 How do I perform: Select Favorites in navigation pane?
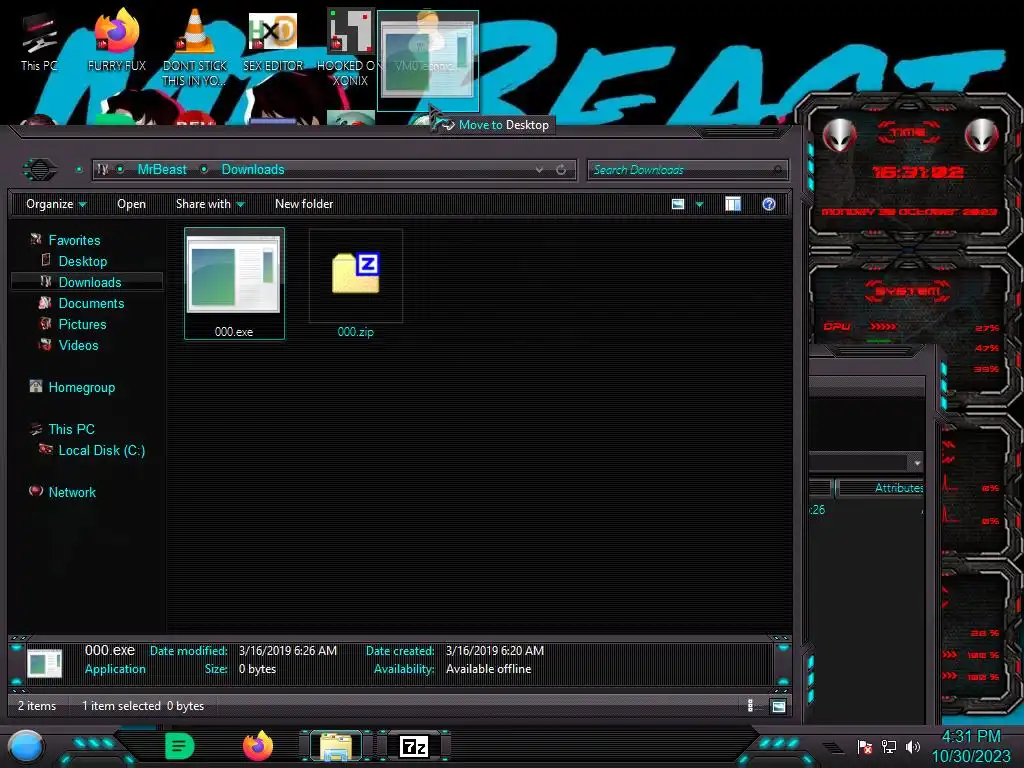(x=74, y=240)
